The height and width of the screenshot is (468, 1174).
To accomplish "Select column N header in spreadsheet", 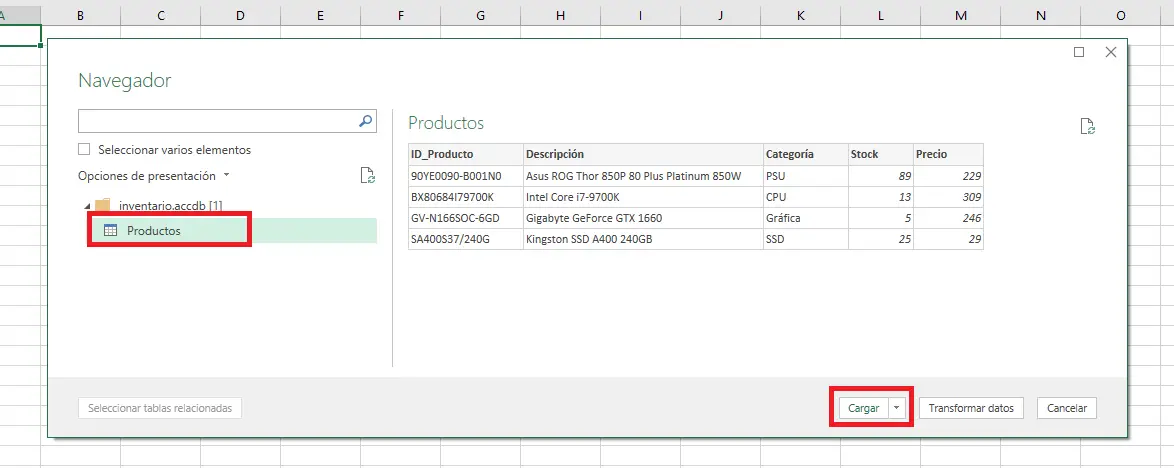I will 1040,15.
